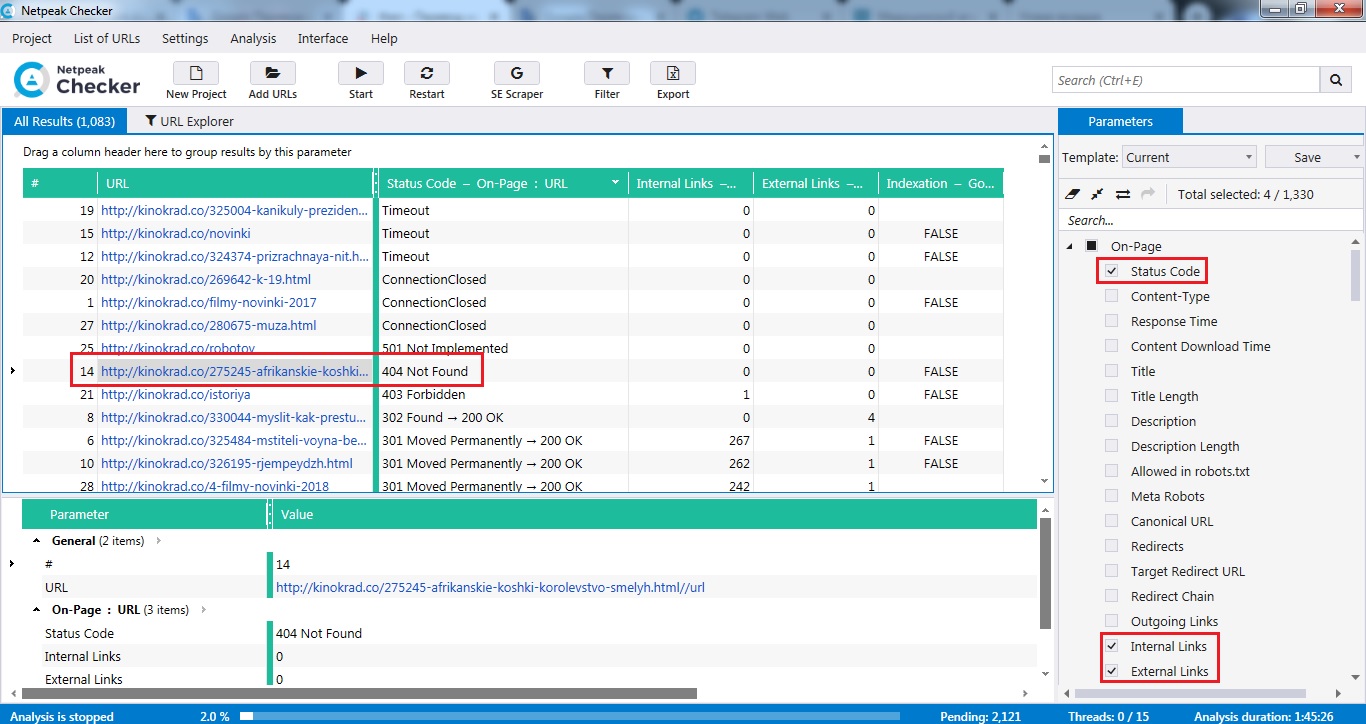Image resolution: width=1366 pixels, height=724 pixels.
Task: Sort by the Indexation column header
Action: 941,183
